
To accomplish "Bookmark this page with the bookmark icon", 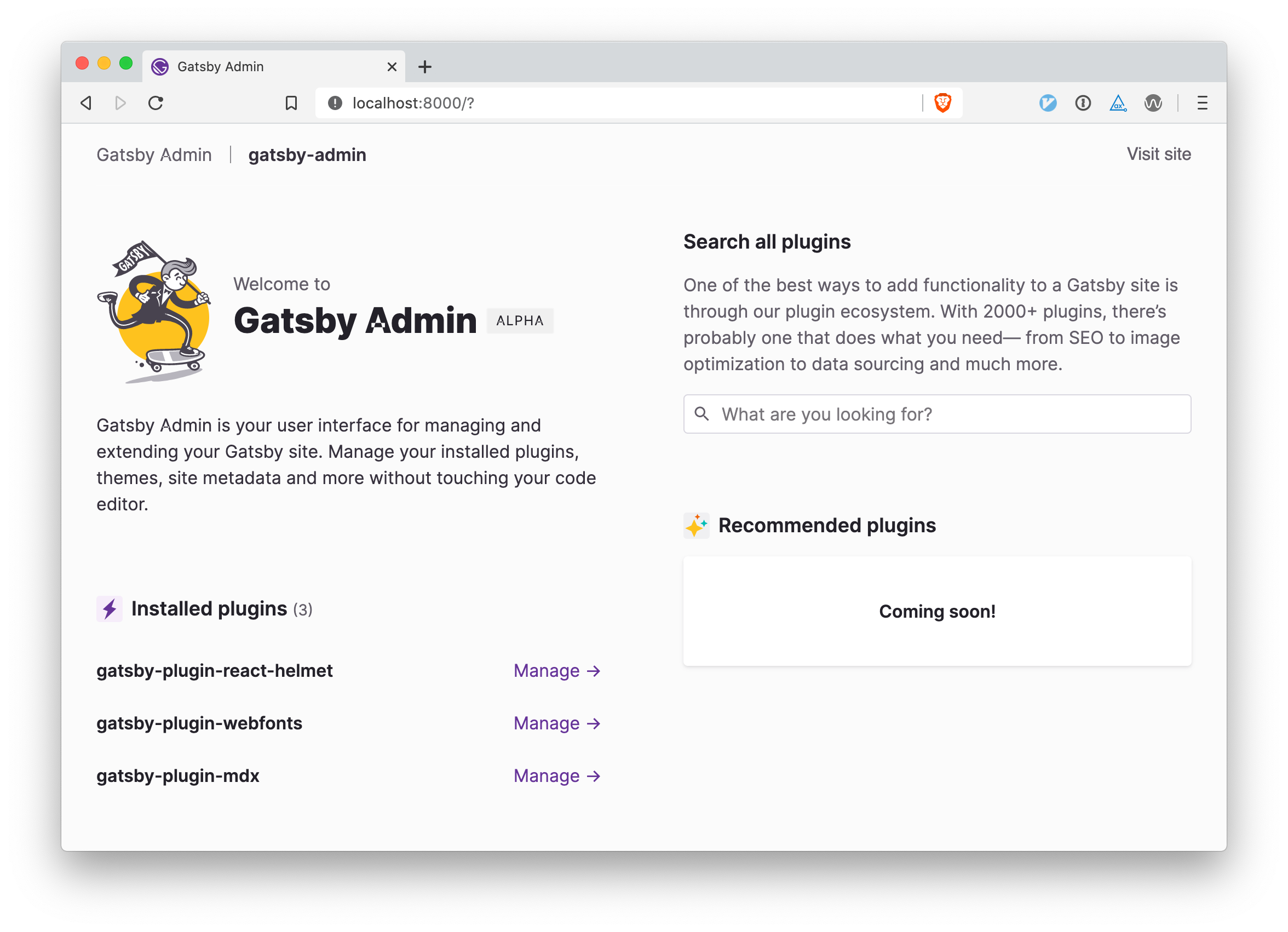I will coord(291,103).
